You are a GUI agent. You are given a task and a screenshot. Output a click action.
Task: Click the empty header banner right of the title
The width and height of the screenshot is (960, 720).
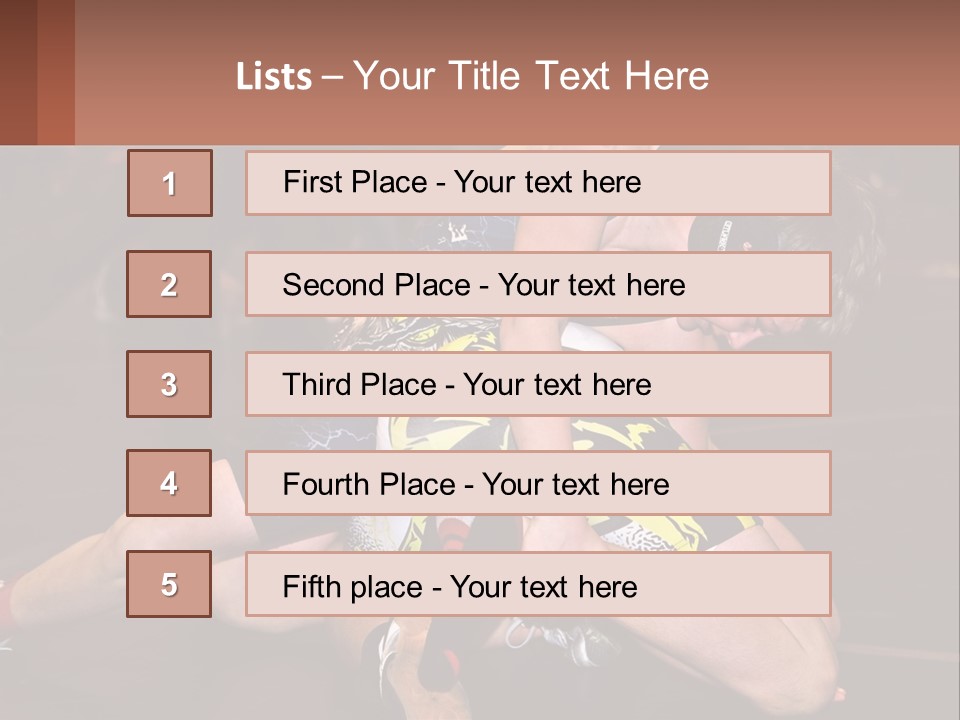840,75
